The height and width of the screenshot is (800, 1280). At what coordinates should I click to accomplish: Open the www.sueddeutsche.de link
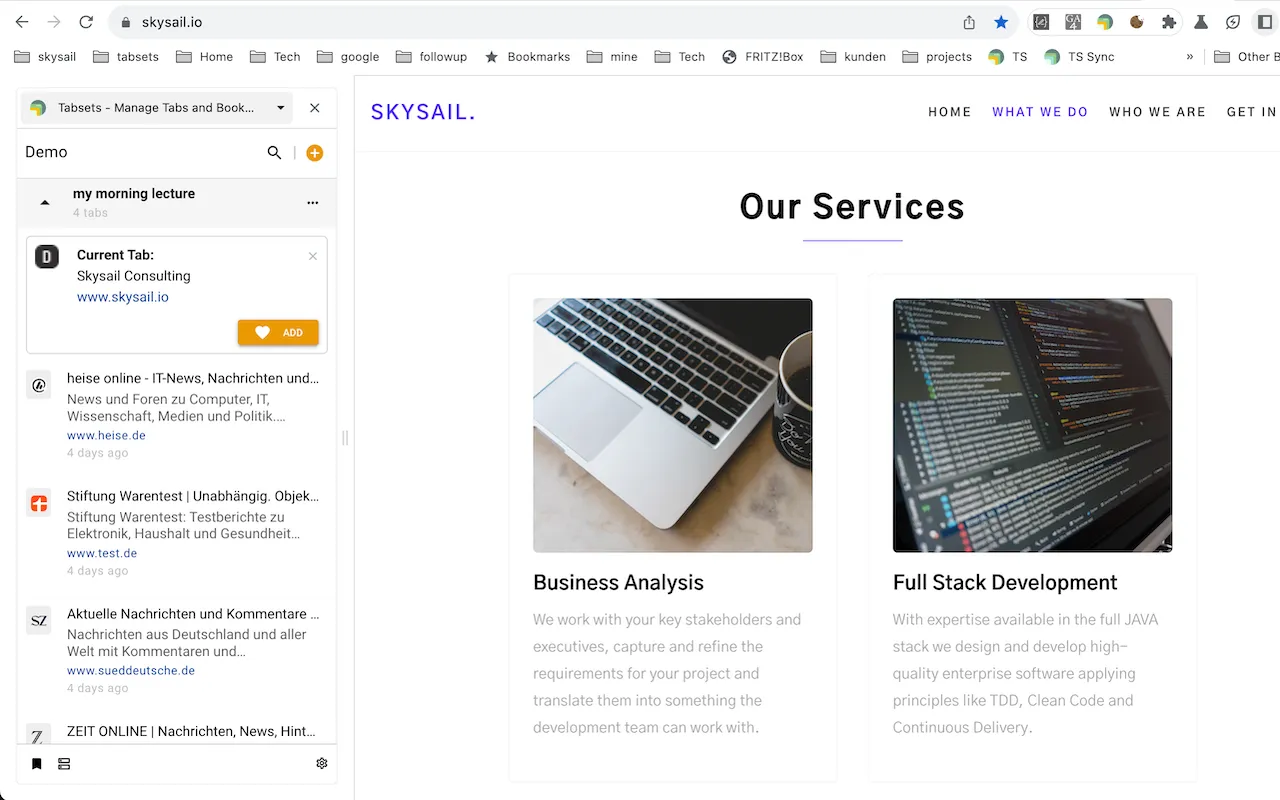coord(130,670)
